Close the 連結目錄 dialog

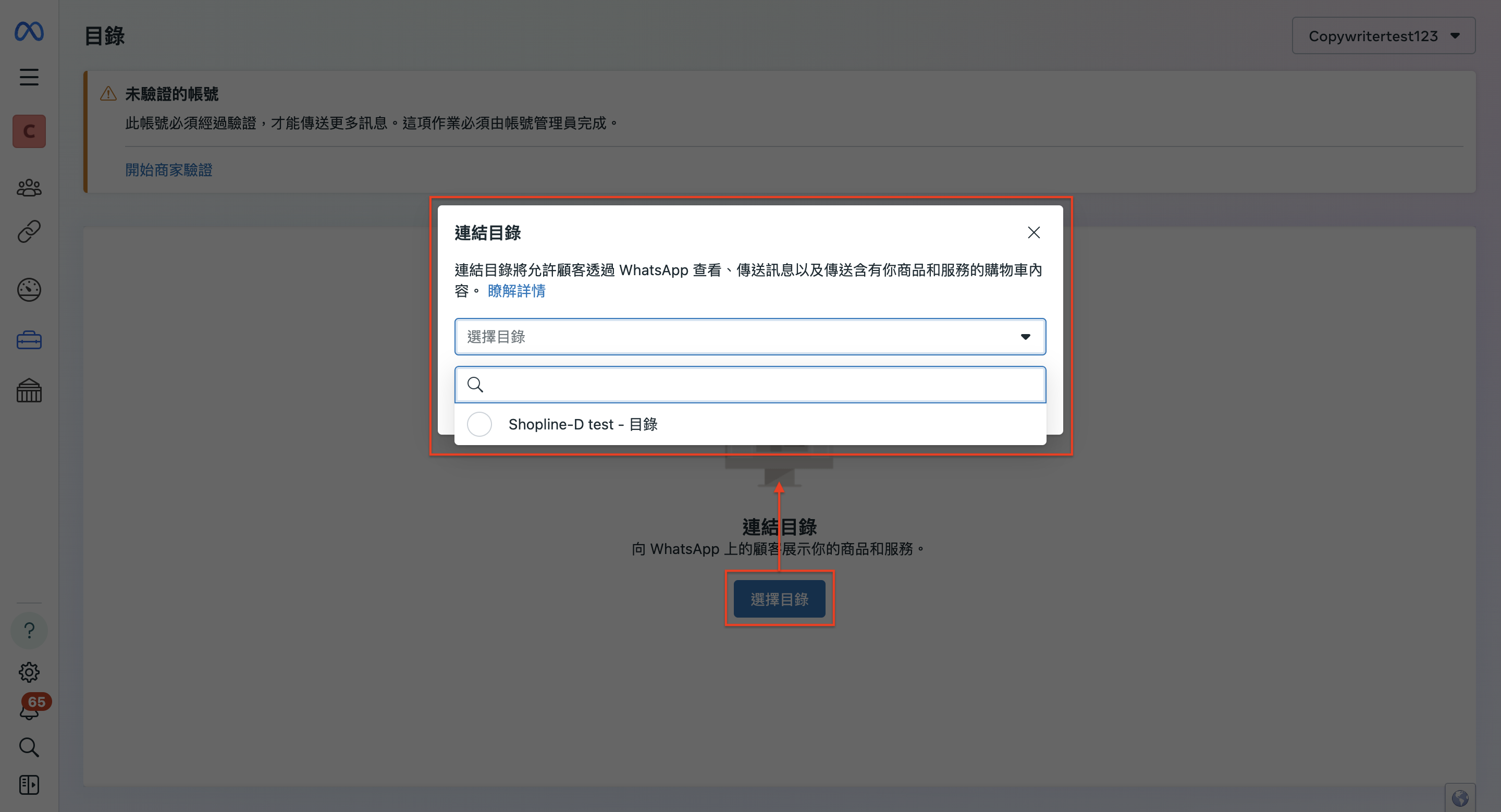(x=1034, y=232)
